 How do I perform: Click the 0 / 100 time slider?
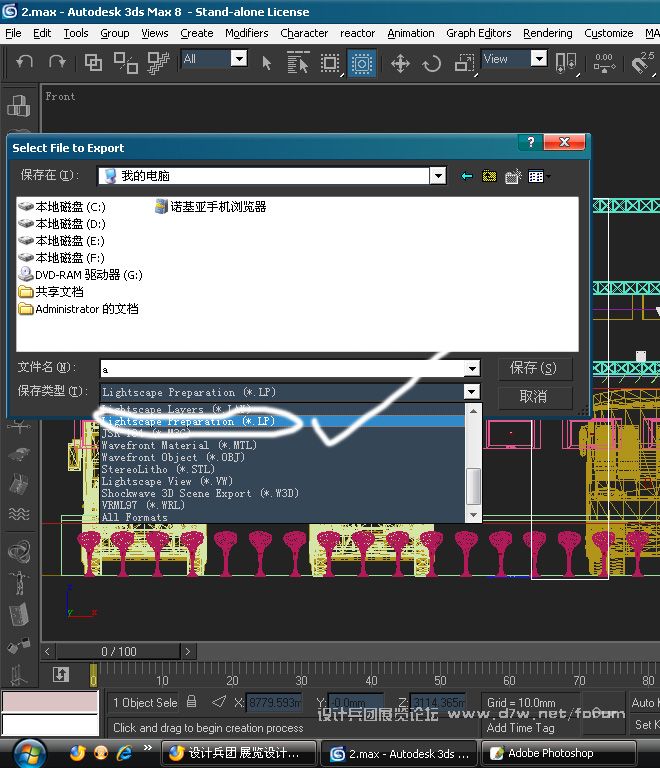coord(119,652)
